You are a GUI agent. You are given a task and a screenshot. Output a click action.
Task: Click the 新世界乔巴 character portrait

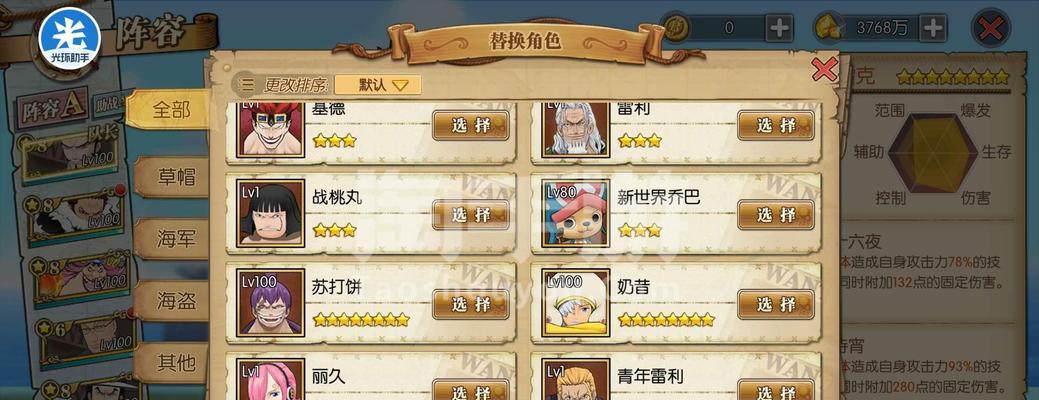pyautogui.click(x=575, y=213)
